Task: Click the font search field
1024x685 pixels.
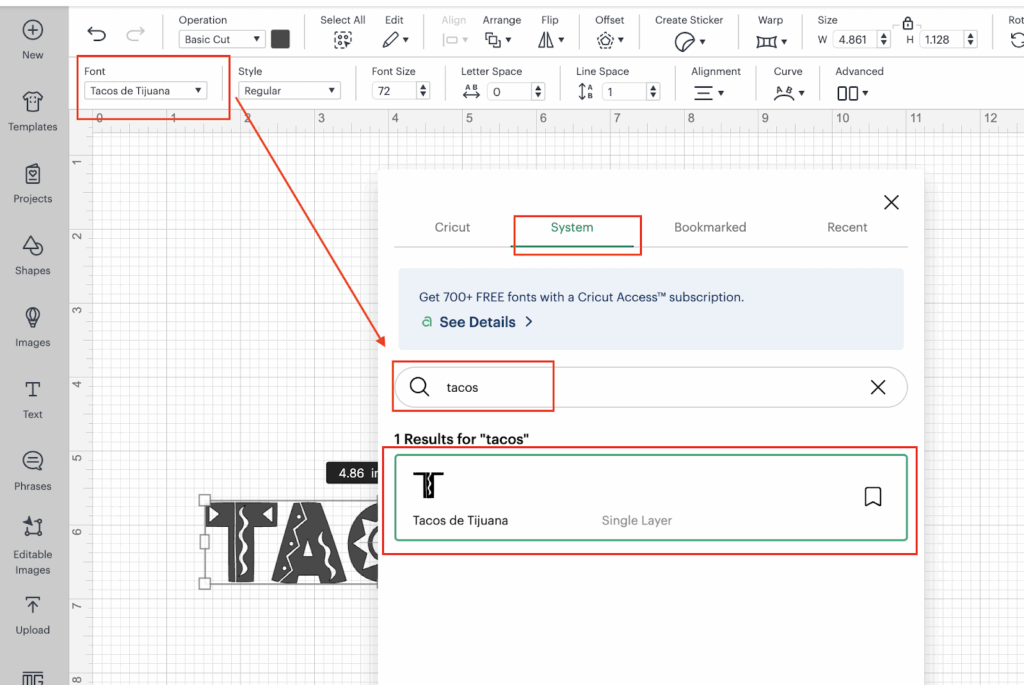Action: [x=650, y=388]
